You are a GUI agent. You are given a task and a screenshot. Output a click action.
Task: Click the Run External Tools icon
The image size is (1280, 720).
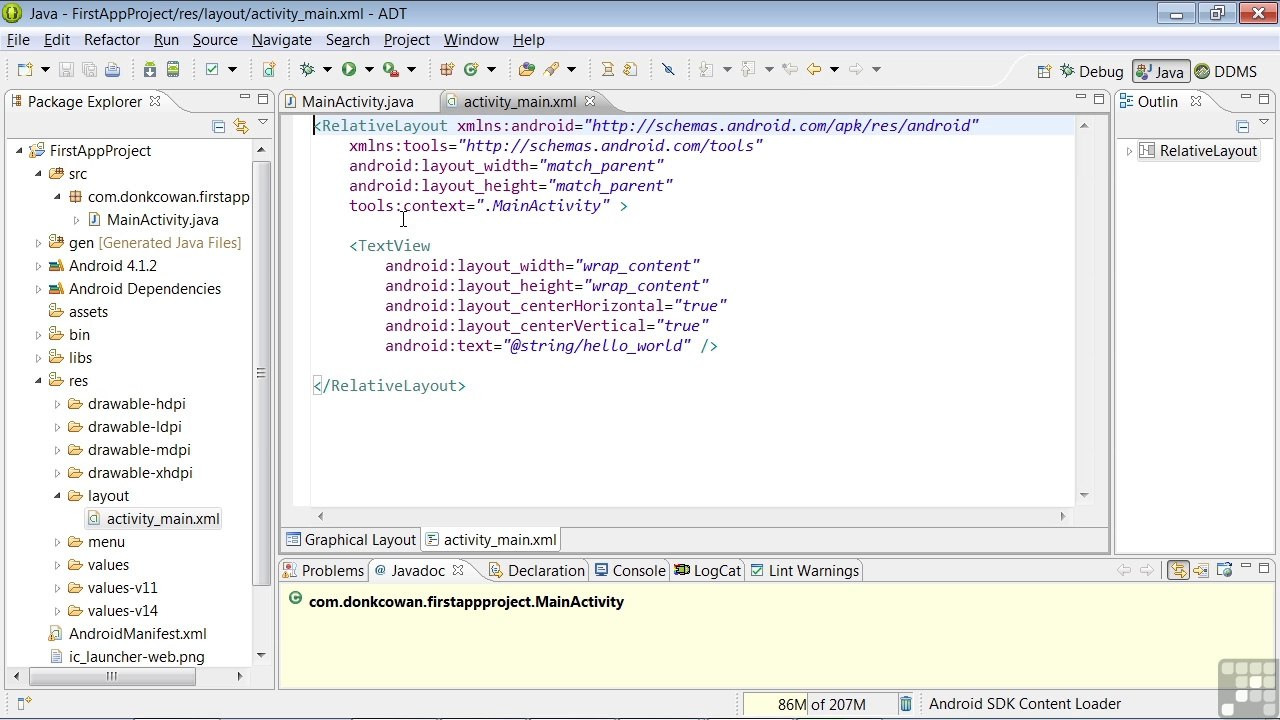[x=391, y=69]
